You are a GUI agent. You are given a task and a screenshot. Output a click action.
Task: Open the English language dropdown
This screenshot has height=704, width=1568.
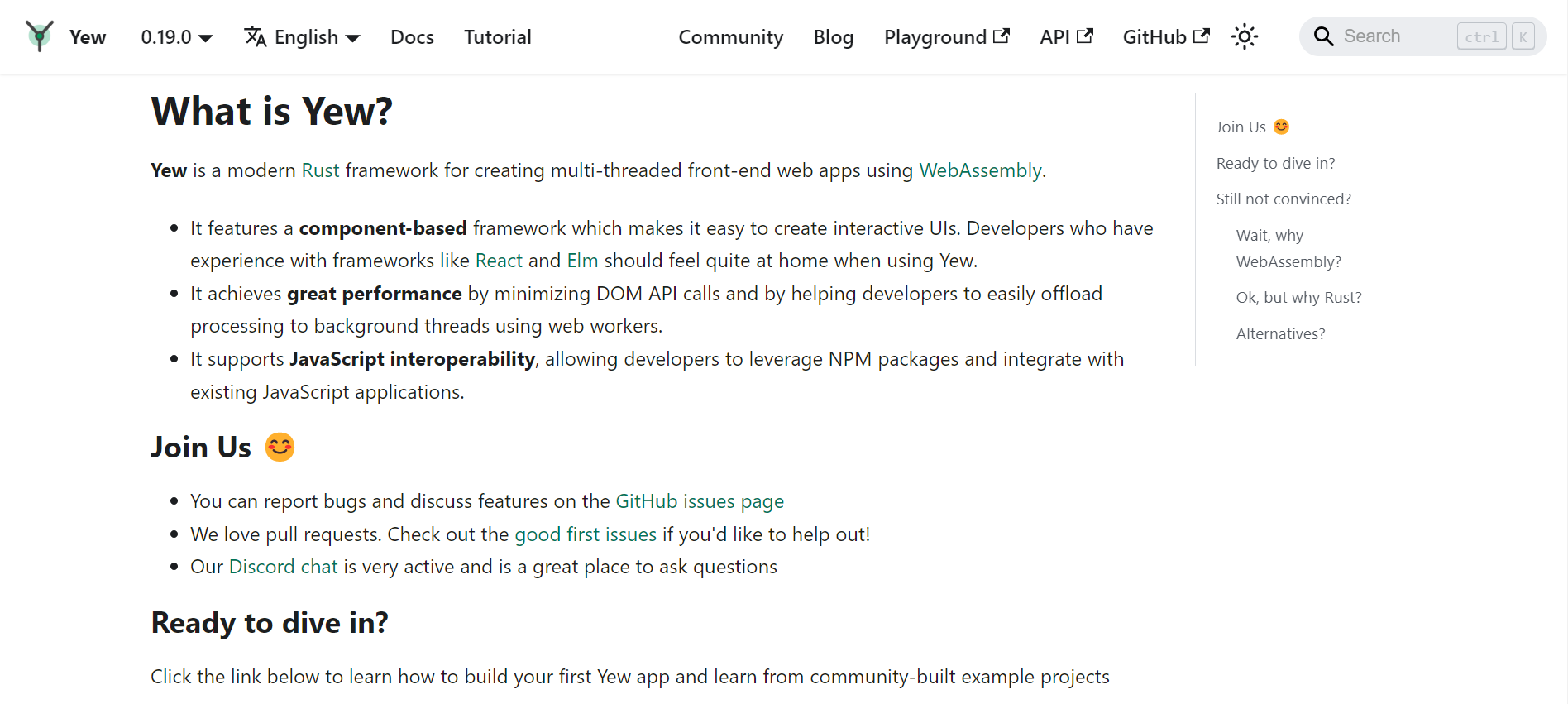click(303, 37)
